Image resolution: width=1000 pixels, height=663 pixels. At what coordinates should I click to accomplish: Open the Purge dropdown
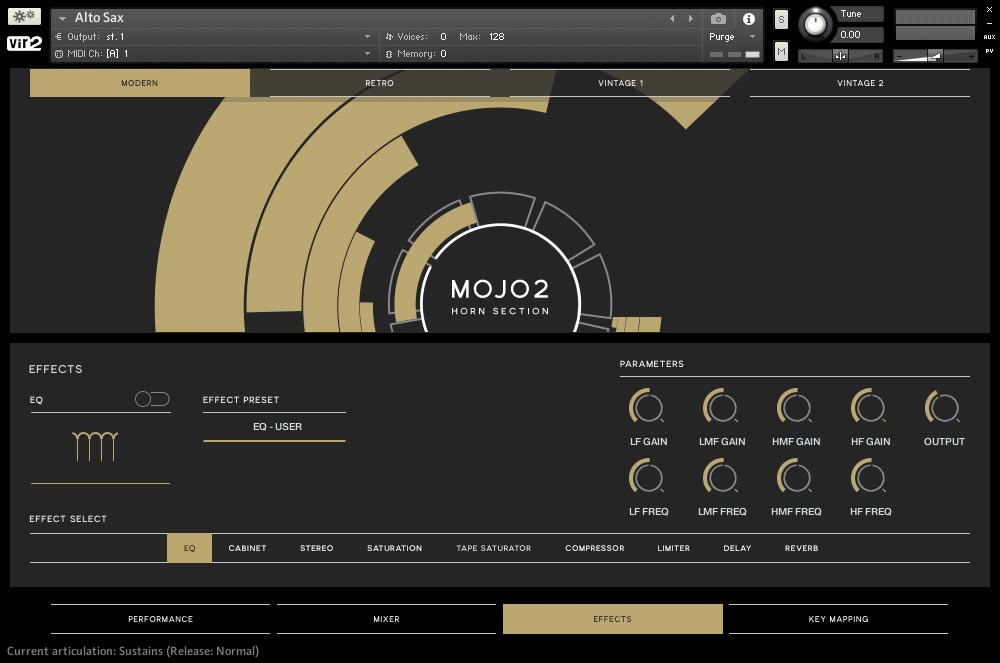[727, 36]
